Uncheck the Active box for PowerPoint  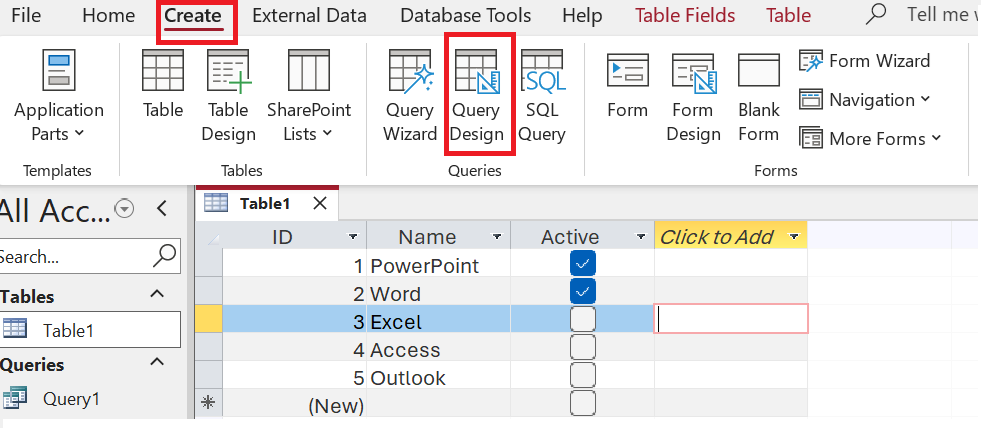click(582, 264)
